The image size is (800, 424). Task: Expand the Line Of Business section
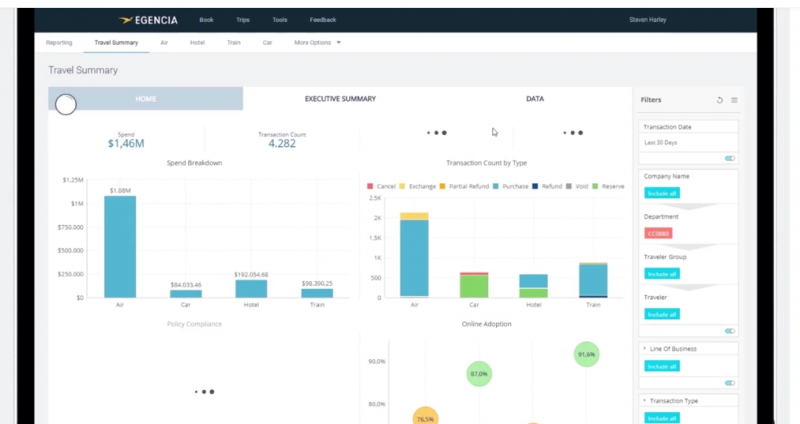click(x=644, y=348)
